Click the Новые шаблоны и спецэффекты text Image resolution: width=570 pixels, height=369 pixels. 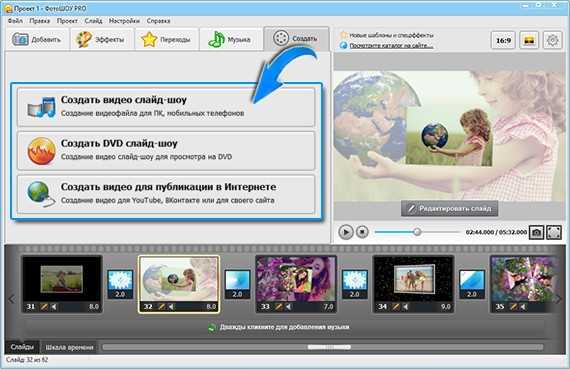pyautogui.click(x=391, y=35)
